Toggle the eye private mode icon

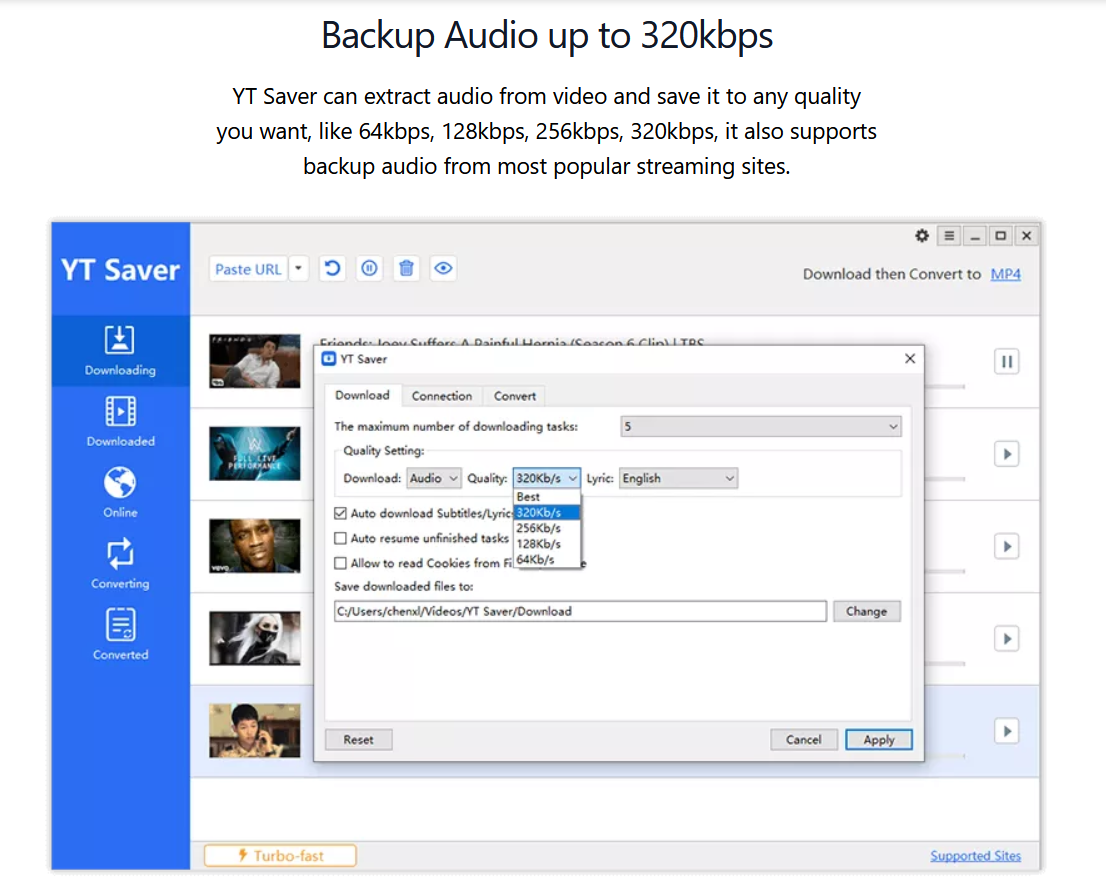point(443,269)
